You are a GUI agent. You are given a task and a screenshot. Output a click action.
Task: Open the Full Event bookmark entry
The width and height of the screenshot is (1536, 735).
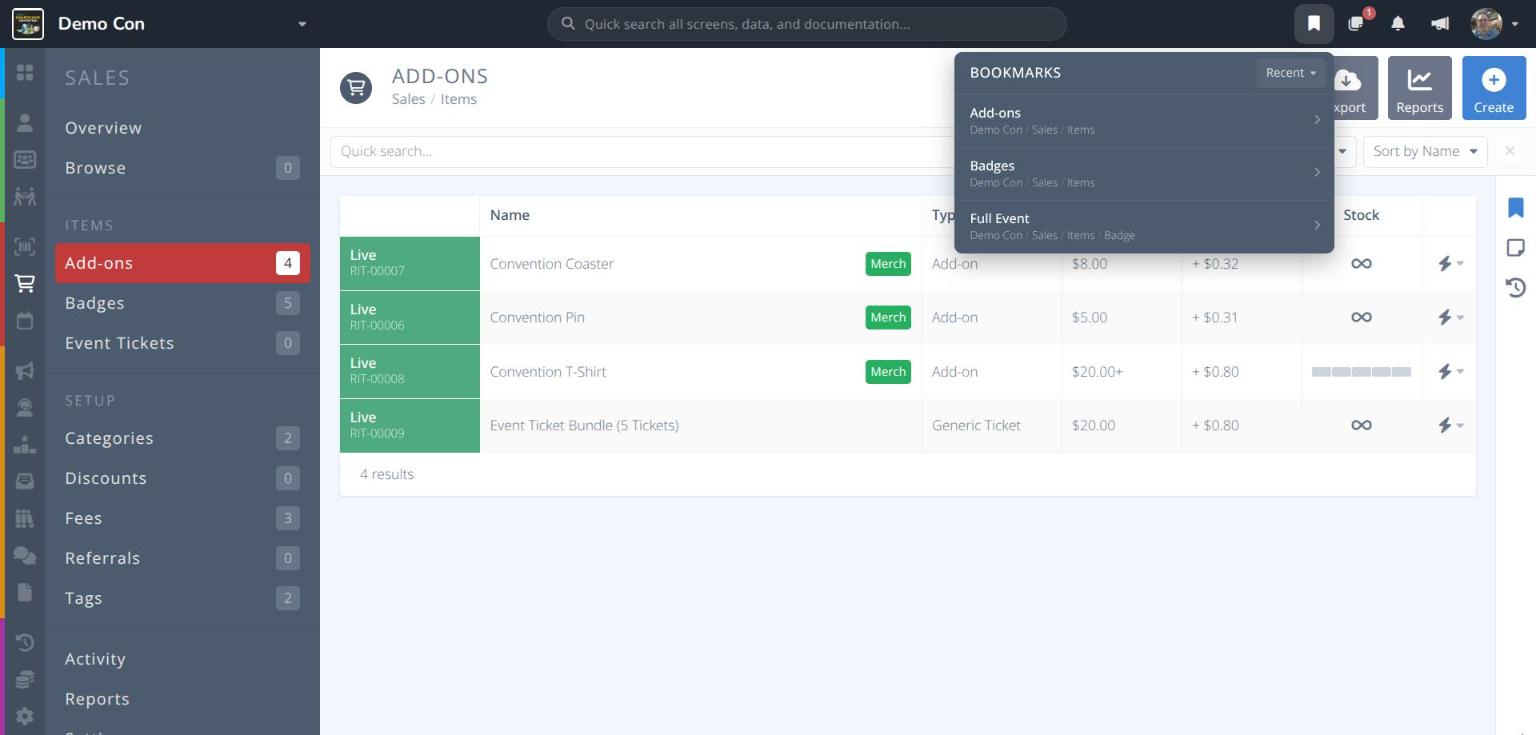pos(1144,226)
